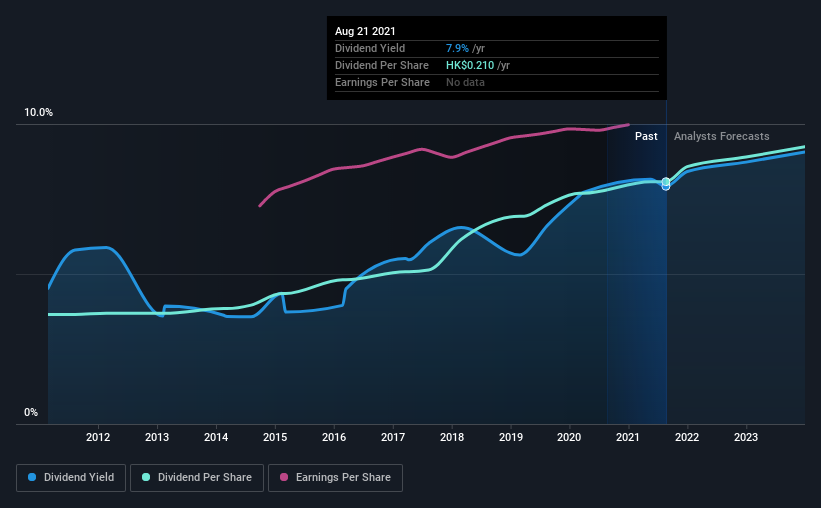The width and height of the screenshot is (821, 508).
Task: Select the 2020 x-axis label
Action: pyautogui.click(x=569, y=437)
